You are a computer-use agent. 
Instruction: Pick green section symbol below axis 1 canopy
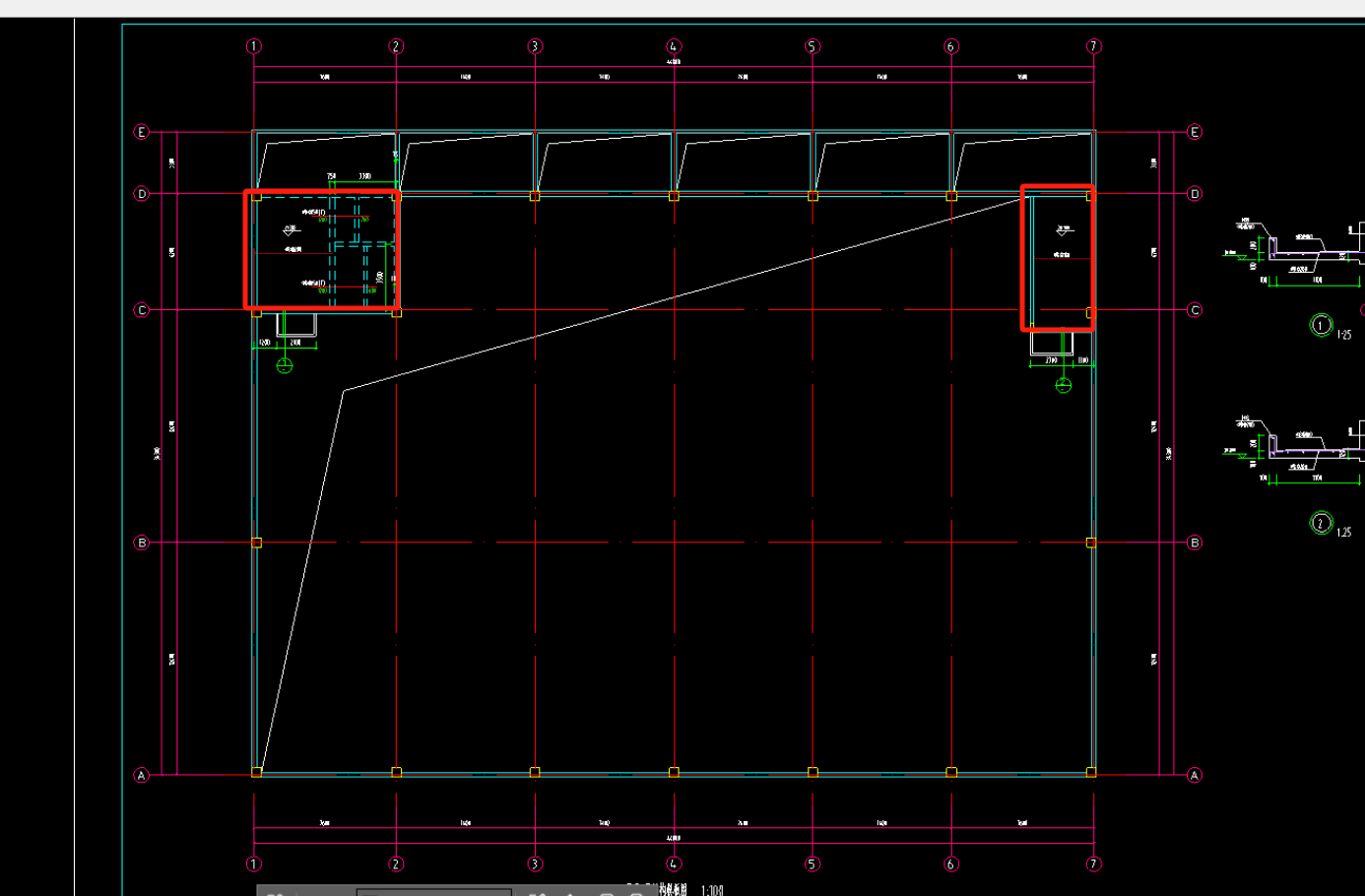[x=285, y=366]
